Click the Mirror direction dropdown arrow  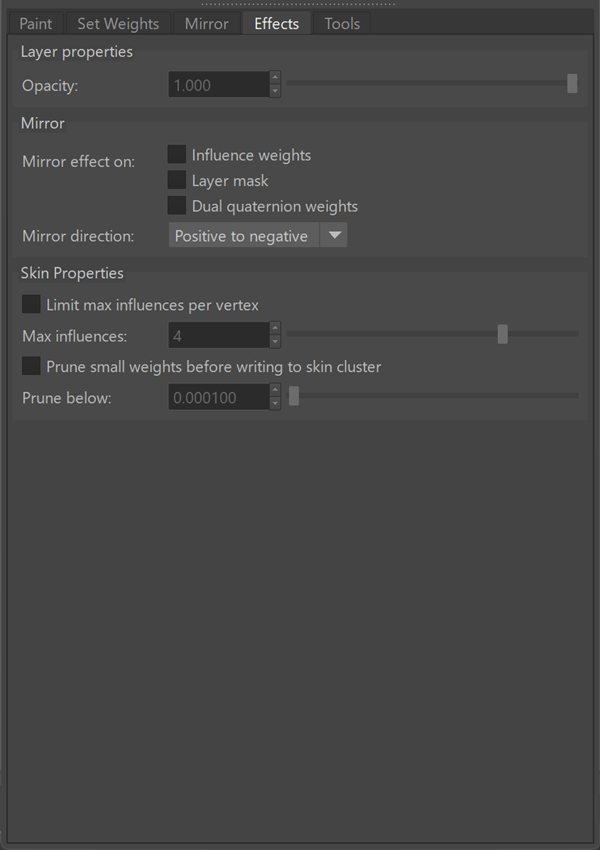tap(334, 235)
